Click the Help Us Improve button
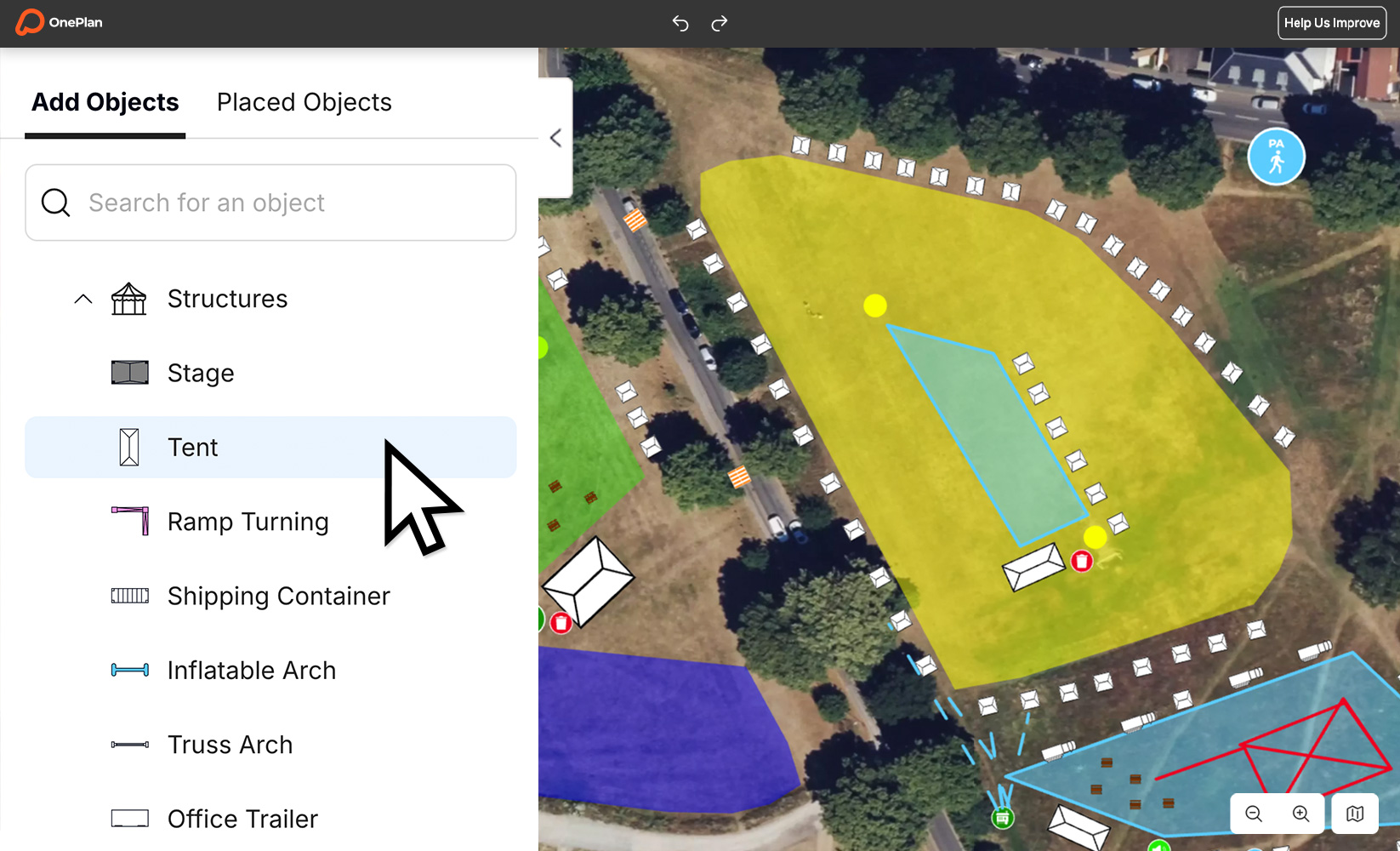 (x=1331, y=22)
